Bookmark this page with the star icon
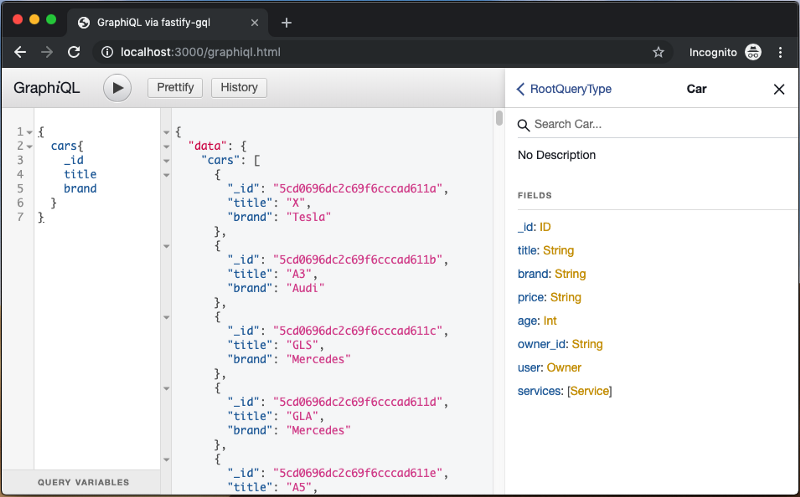Image resolution: width=800 pixels, height=497 pixels. [658, 52]
